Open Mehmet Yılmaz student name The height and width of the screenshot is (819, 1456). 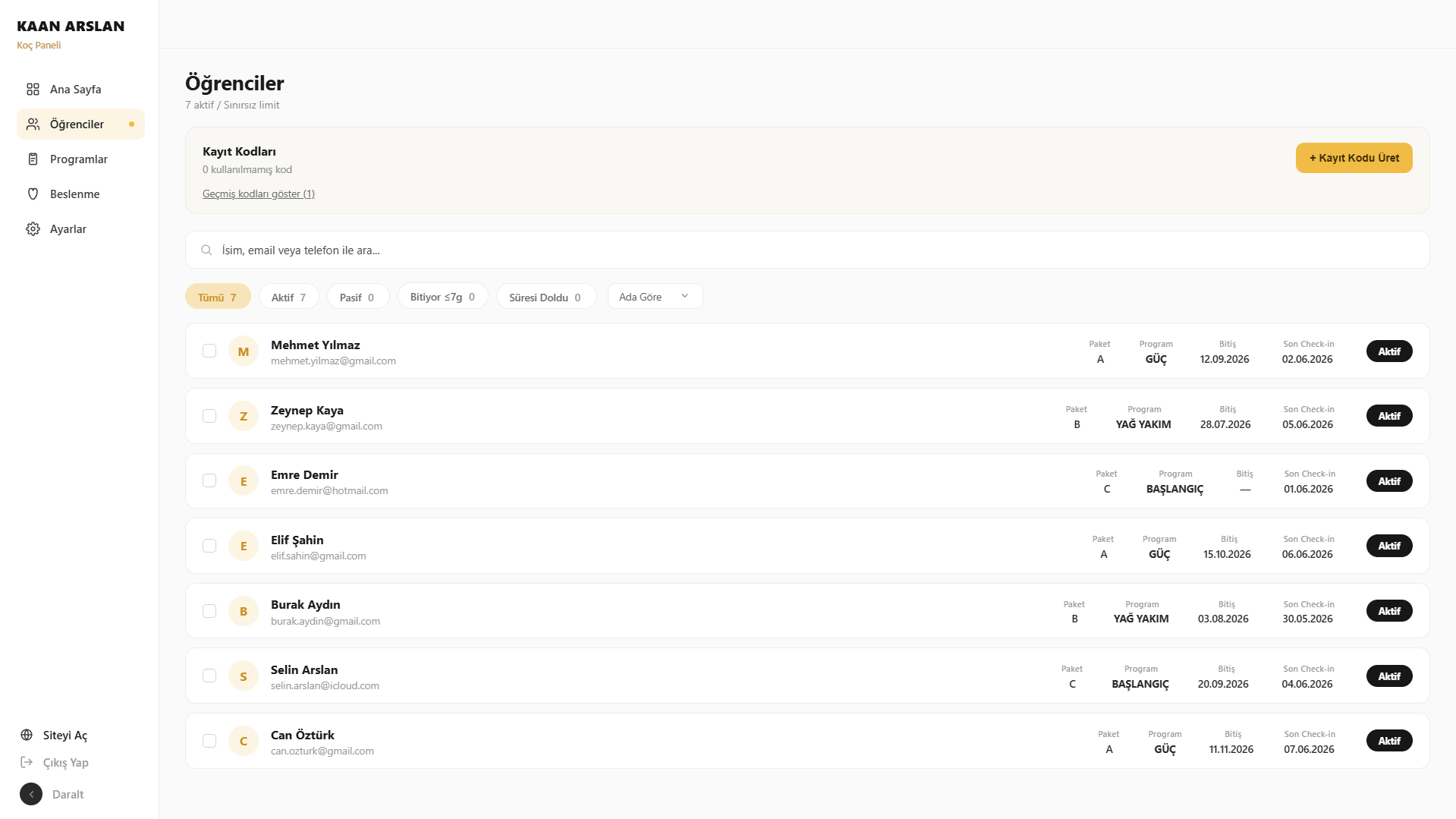click(315, 345)
